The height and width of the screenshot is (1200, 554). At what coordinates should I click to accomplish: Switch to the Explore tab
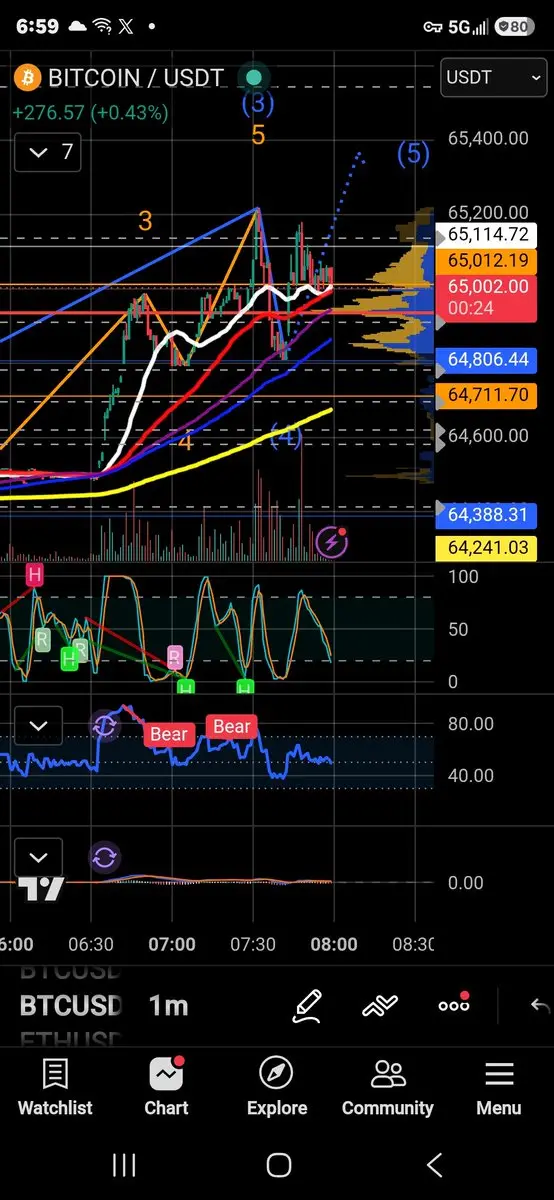[x=277, y=1087]
